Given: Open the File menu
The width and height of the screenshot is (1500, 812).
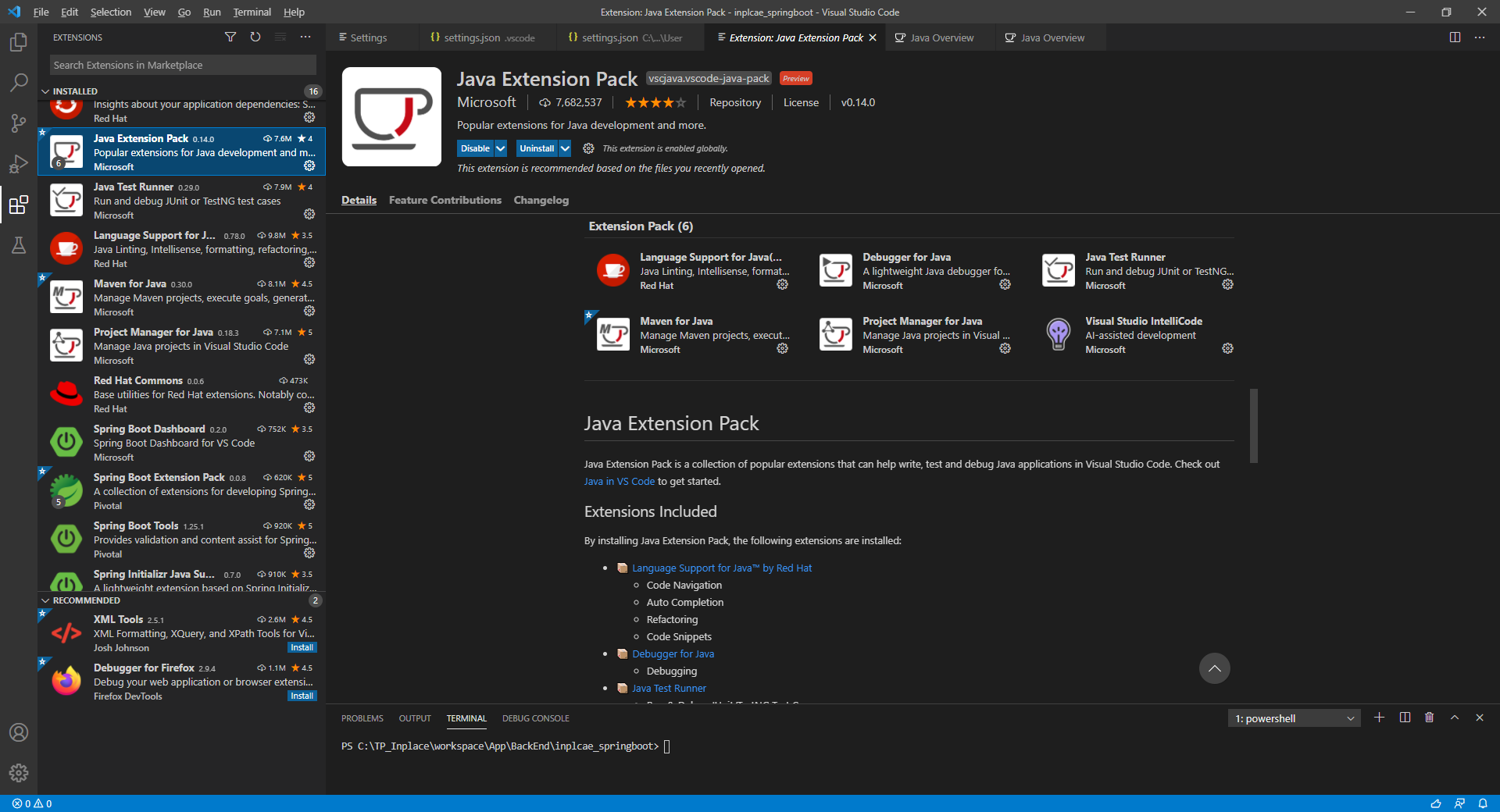Looking at the screenshot, I should pos(41,12).
